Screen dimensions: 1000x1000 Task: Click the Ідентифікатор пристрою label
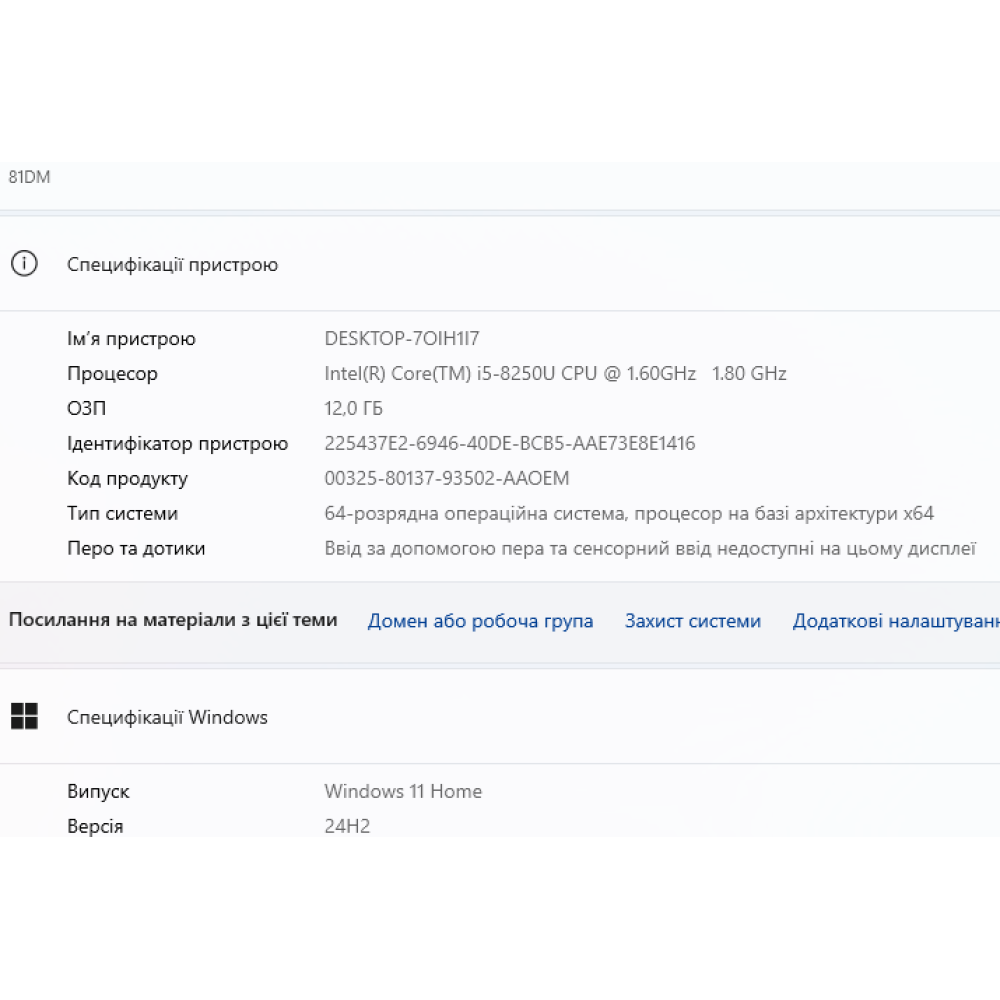pyautogui.click(x=177, y=444)
